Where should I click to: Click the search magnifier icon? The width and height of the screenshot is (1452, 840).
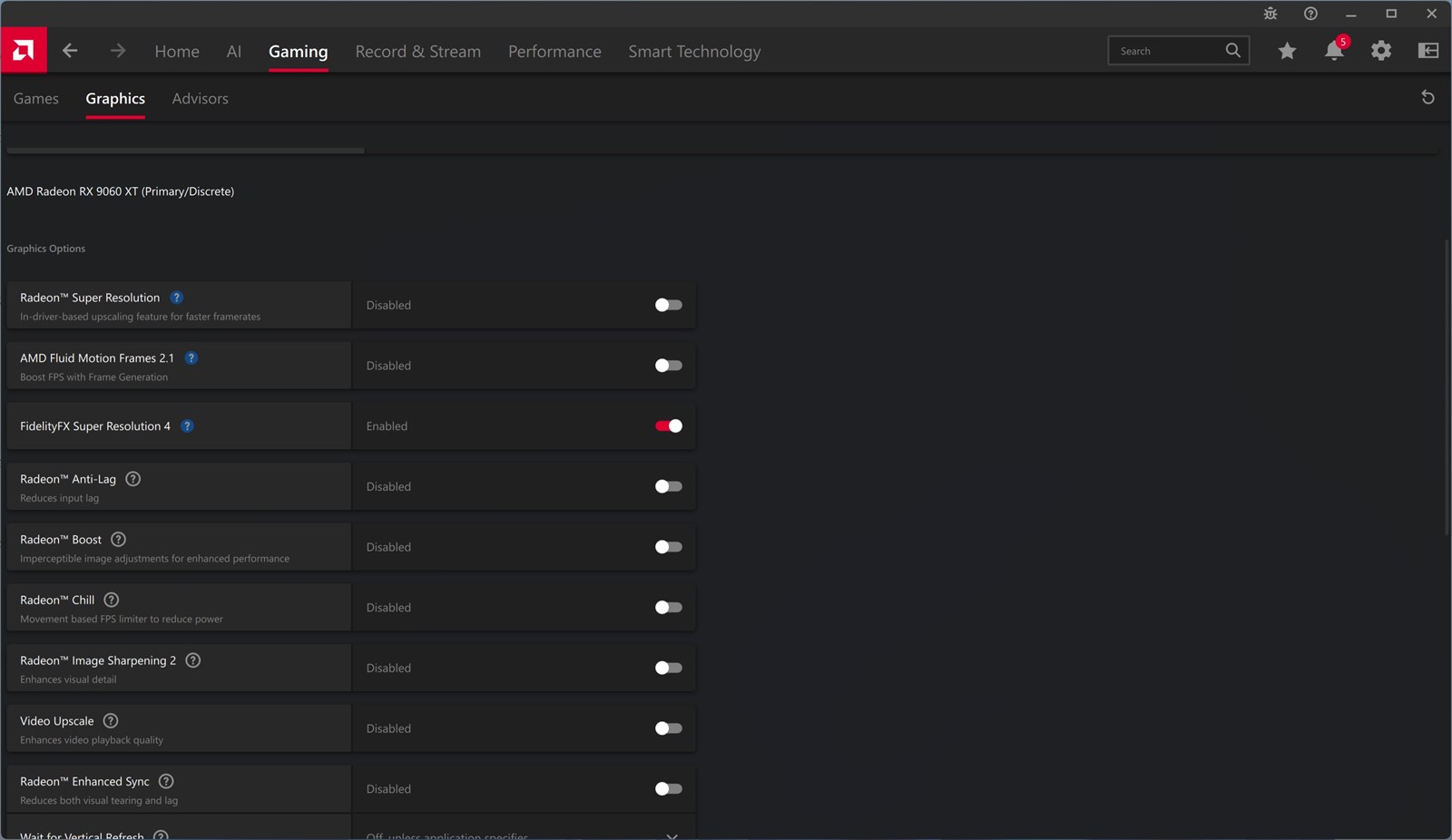coord(1232,51)
